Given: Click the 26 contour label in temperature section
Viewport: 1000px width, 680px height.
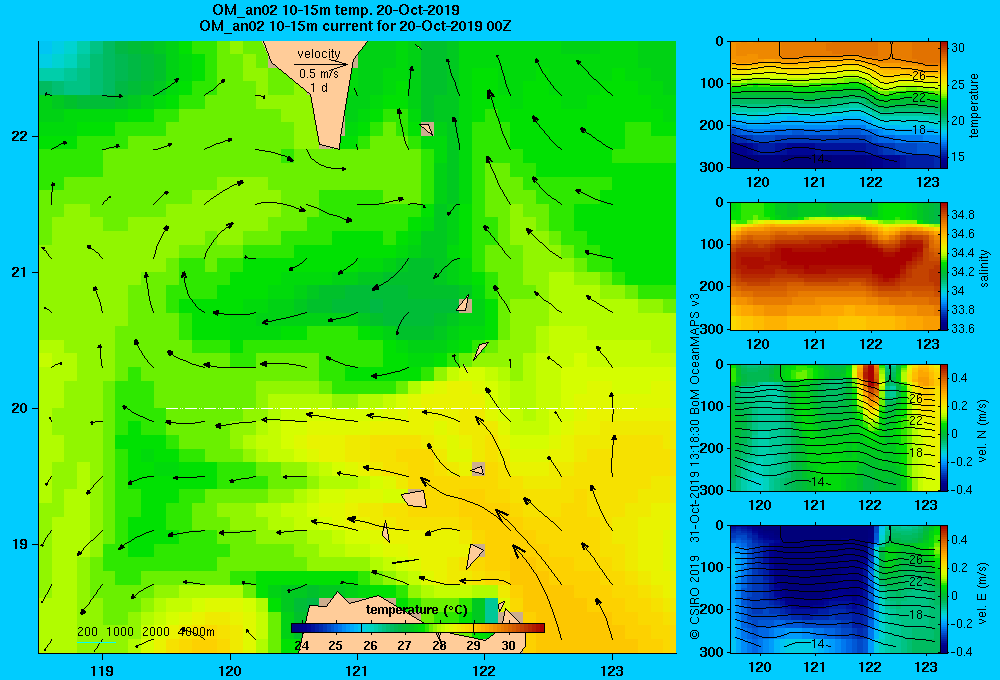Looking at the screenshot, I should (918, 76).
